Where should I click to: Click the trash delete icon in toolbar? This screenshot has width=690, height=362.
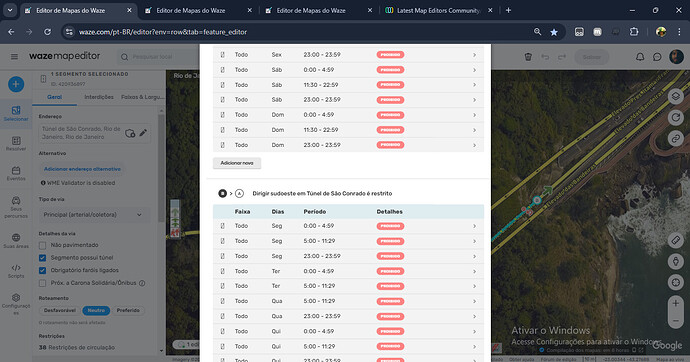pyautogui.click(x=528, y=57)
